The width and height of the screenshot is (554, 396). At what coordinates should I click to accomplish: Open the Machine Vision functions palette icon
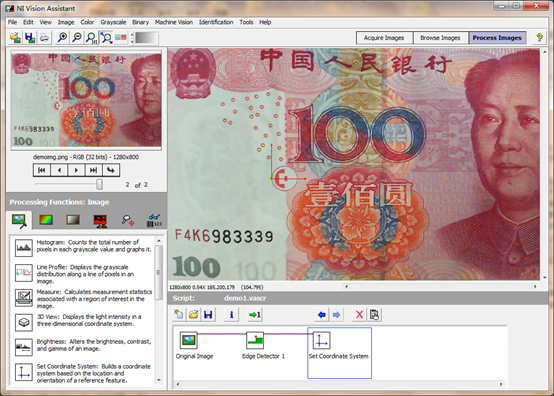(128, 220)
